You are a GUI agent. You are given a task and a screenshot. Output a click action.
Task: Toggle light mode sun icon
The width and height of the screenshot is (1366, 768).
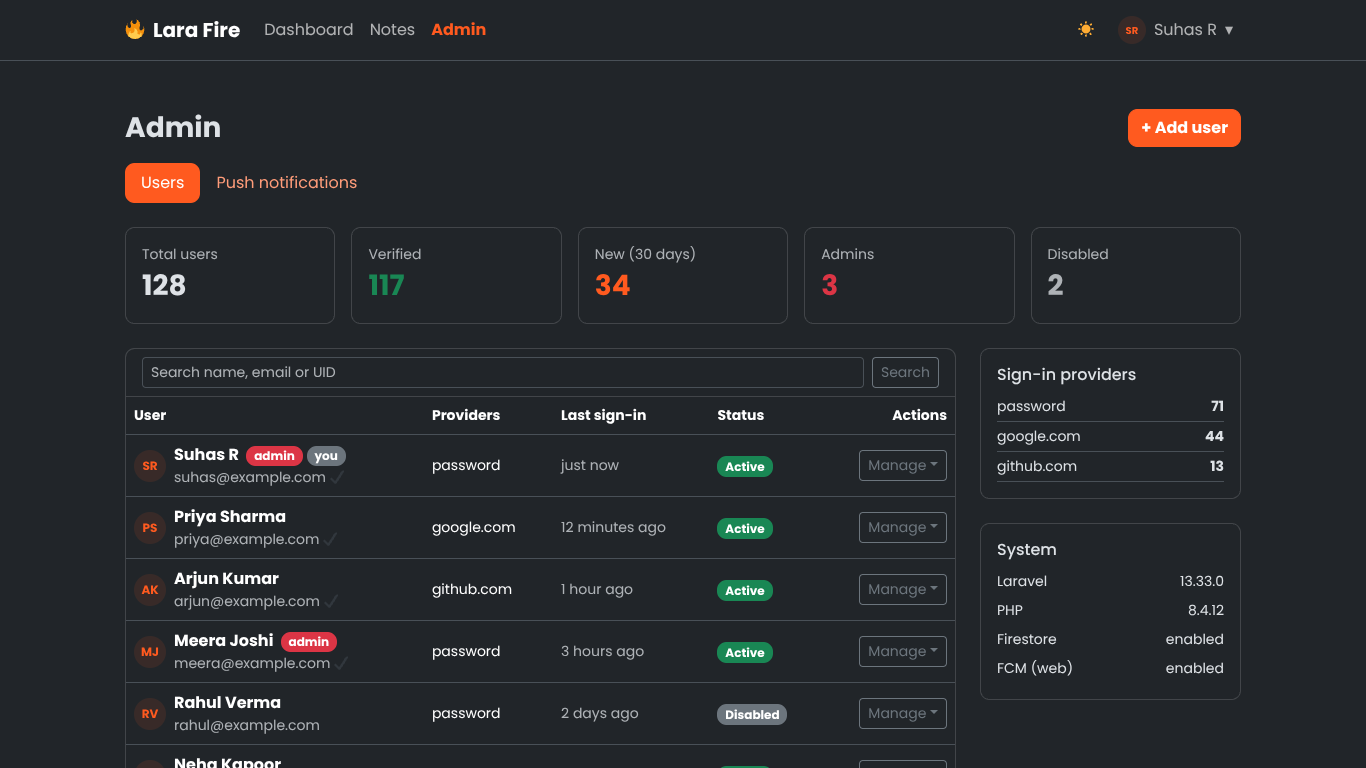tap(1086, 30)
